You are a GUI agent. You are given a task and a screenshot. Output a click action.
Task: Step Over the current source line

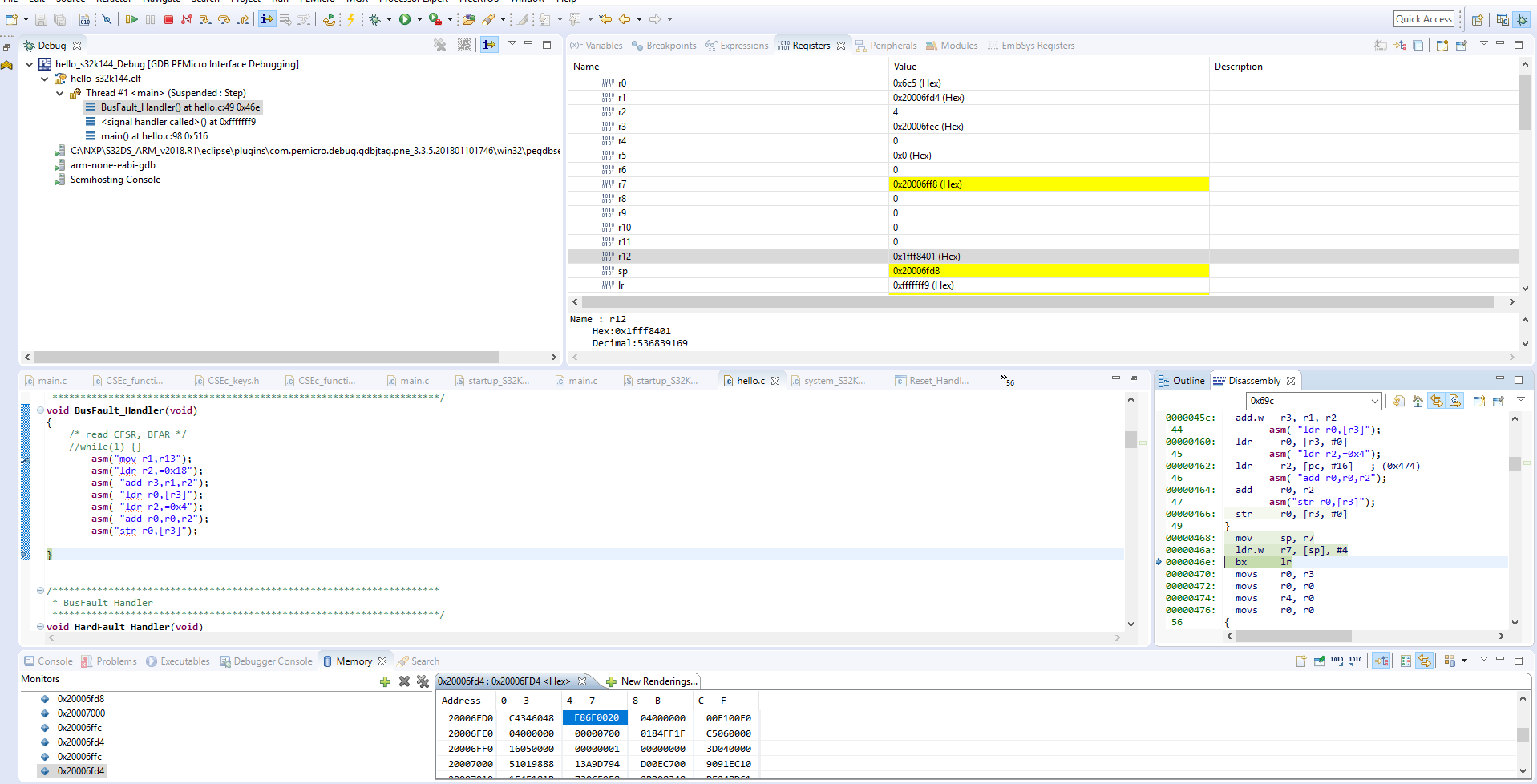223,20
